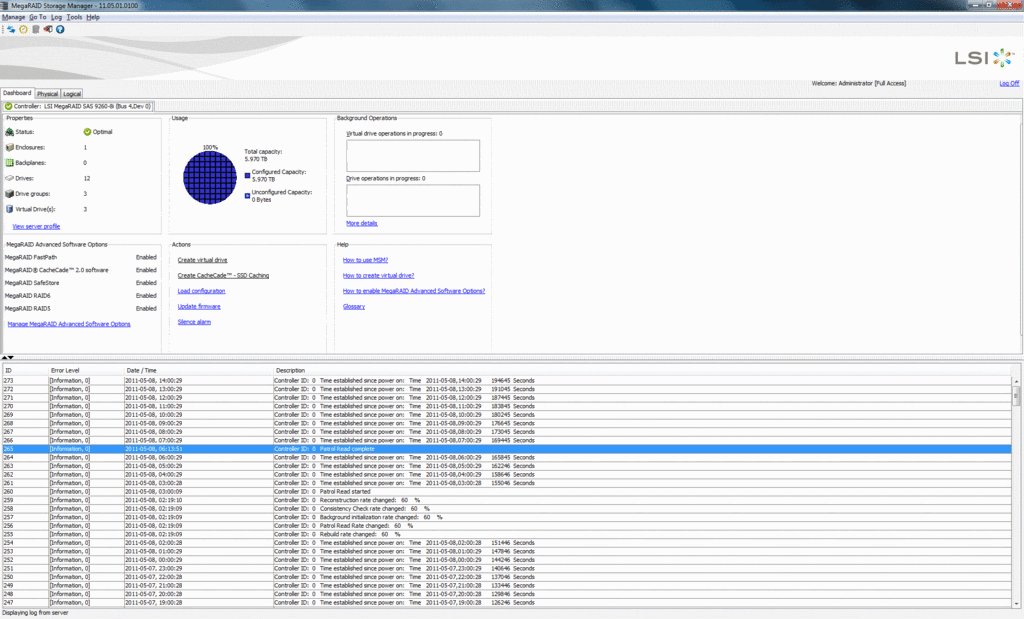Select log row 256 Patrol Read Rate changed

tap(507, 526)
